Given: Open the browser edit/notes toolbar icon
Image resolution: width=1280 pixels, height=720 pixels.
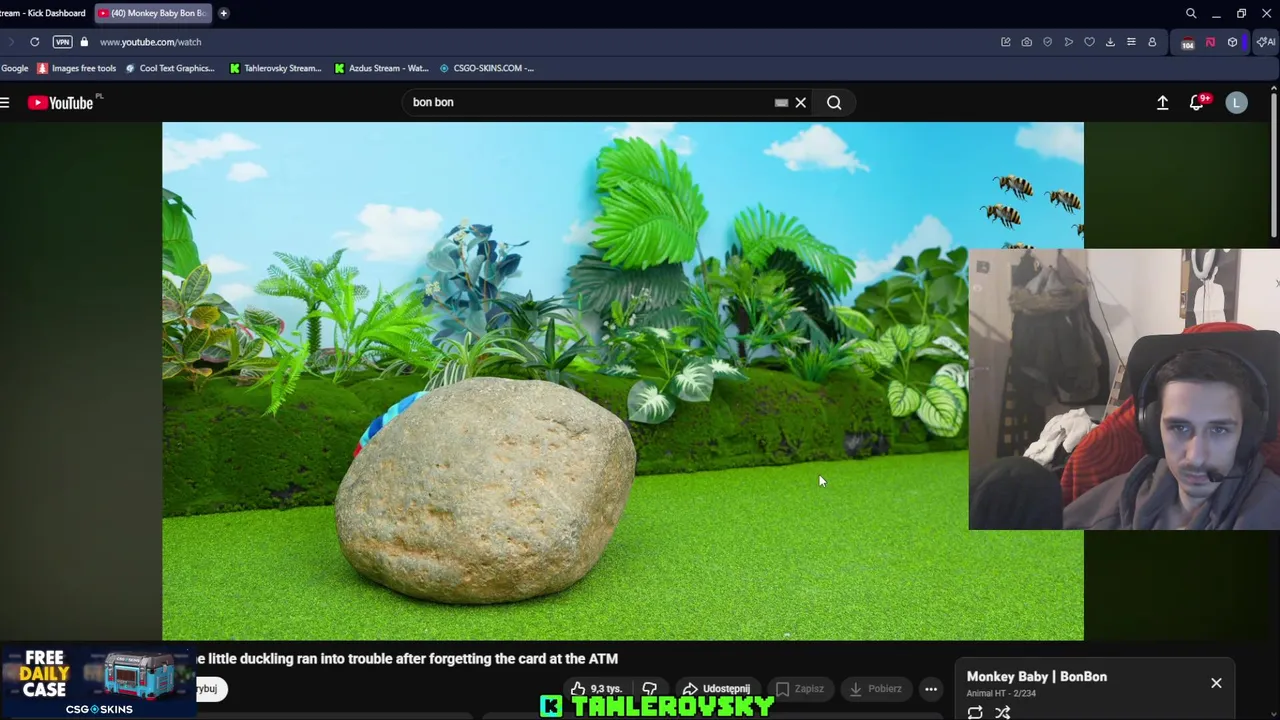Looking at the screenshot, I should 1005,42.
